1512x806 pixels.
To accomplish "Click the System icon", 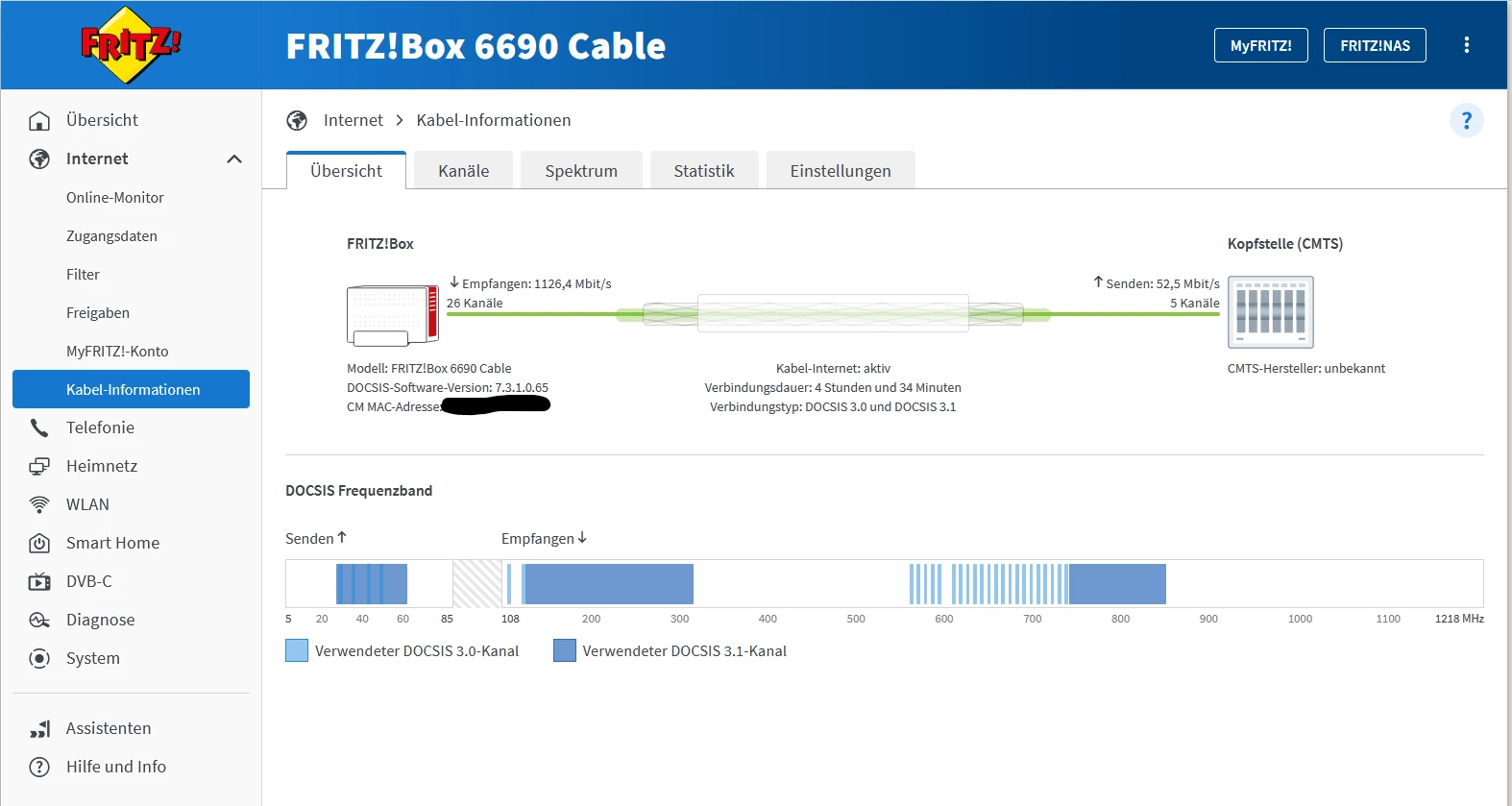I will click(39, 658).
